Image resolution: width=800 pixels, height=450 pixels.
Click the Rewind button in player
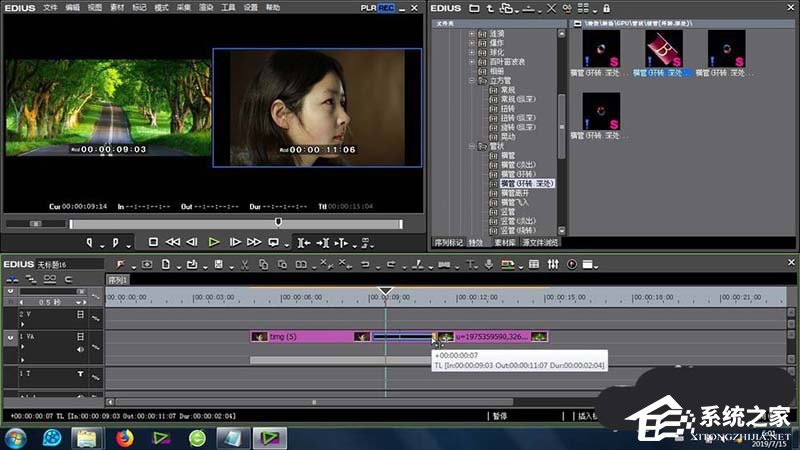pyautogui.click(x=173, y=242)
